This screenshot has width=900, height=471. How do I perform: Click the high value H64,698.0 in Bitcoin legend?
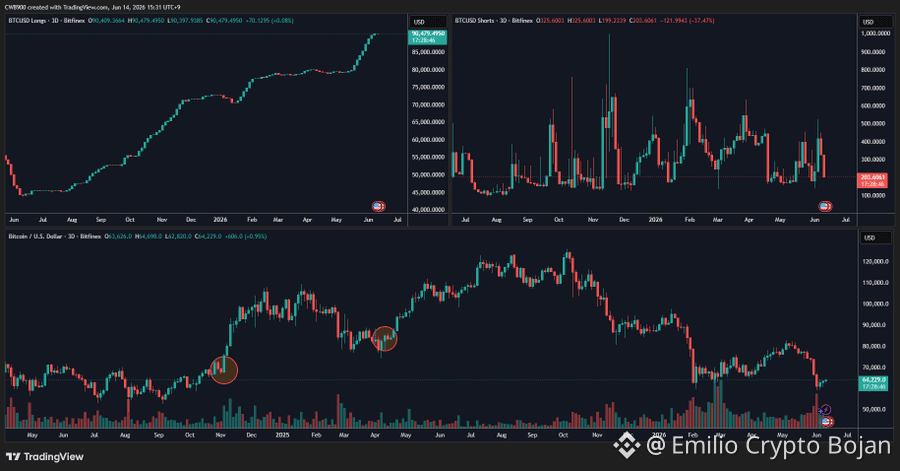click(149, 236)
